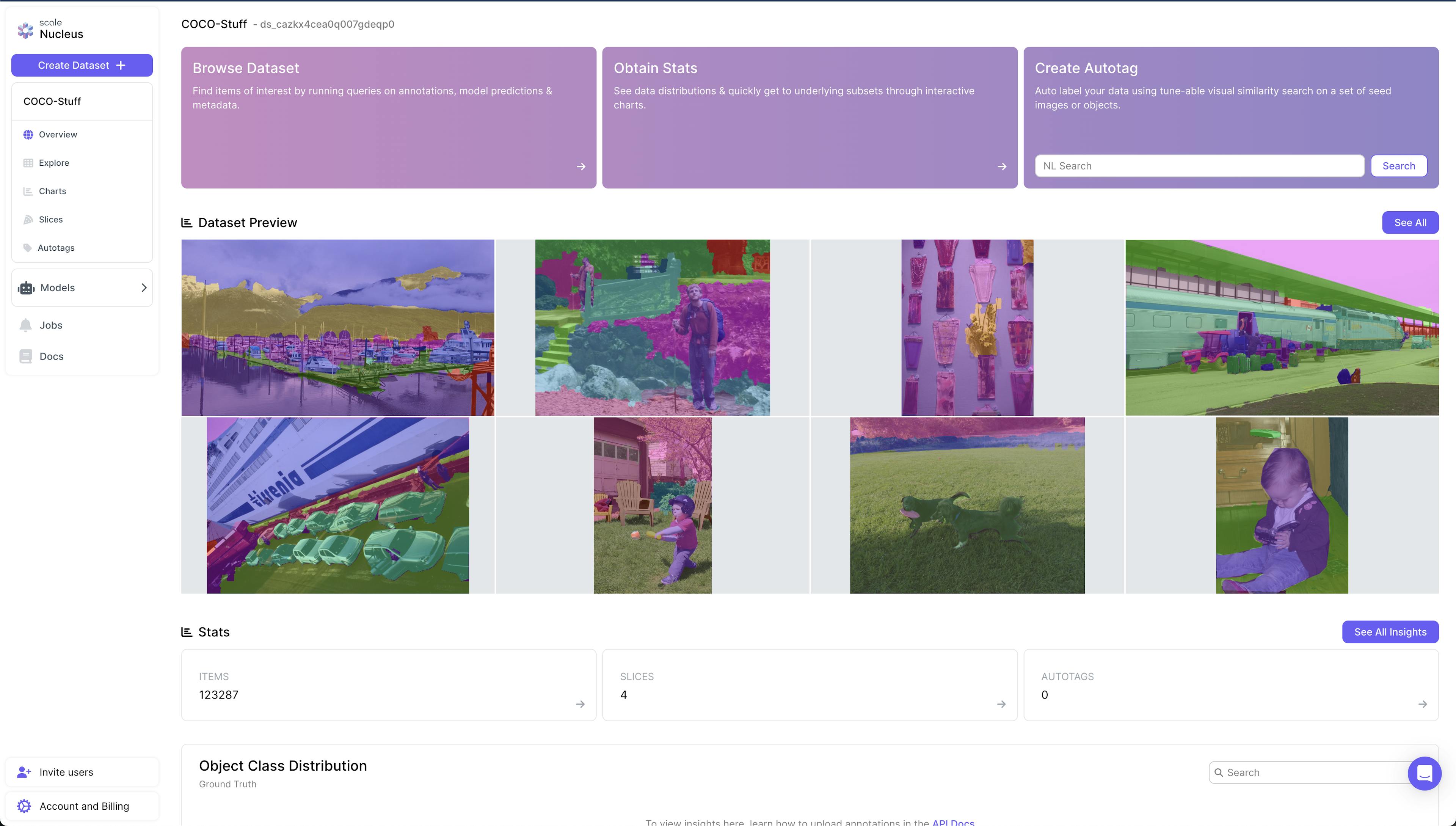This screenshot has height=826, width=1456.
Task: Click the NL Search input field
Action: (x=1199, y=166)
